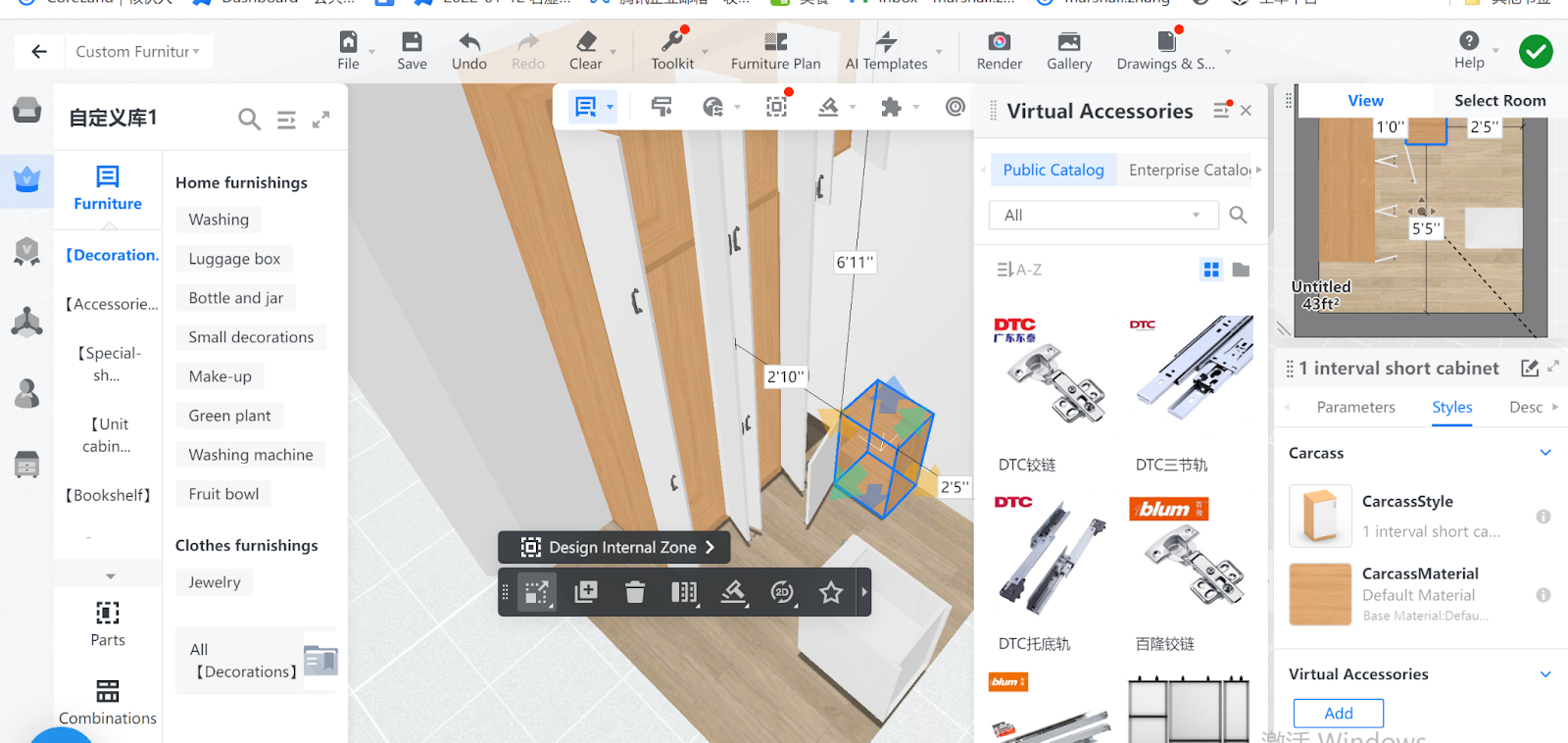Open the Gallery from the toolbar
1568x743 pixels.
(x=1068, y=42)
